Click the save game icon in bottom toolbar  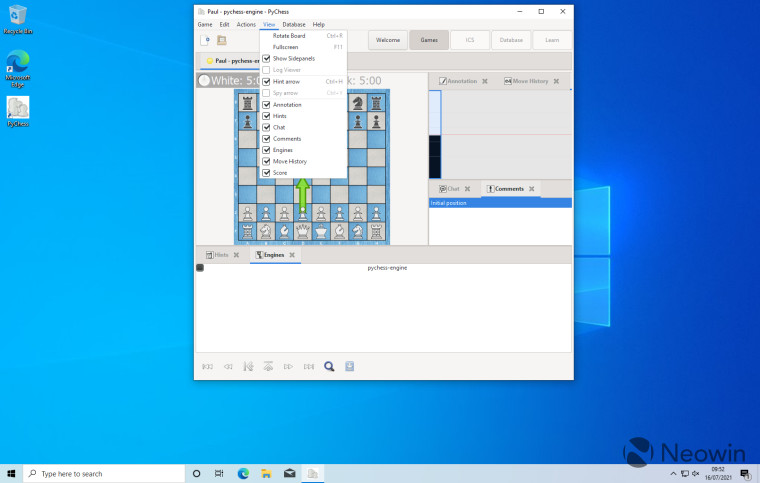coord(349,366)
